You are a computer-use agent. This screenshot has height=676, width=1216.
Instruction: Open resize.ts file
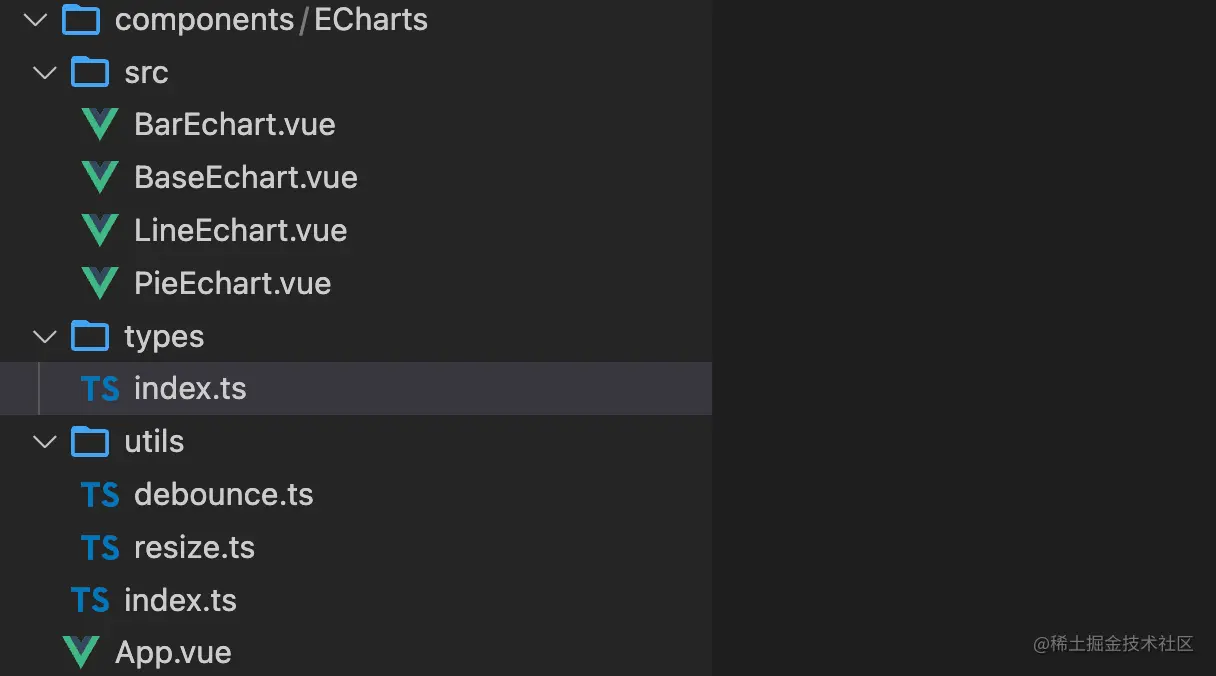click(194, 548)
